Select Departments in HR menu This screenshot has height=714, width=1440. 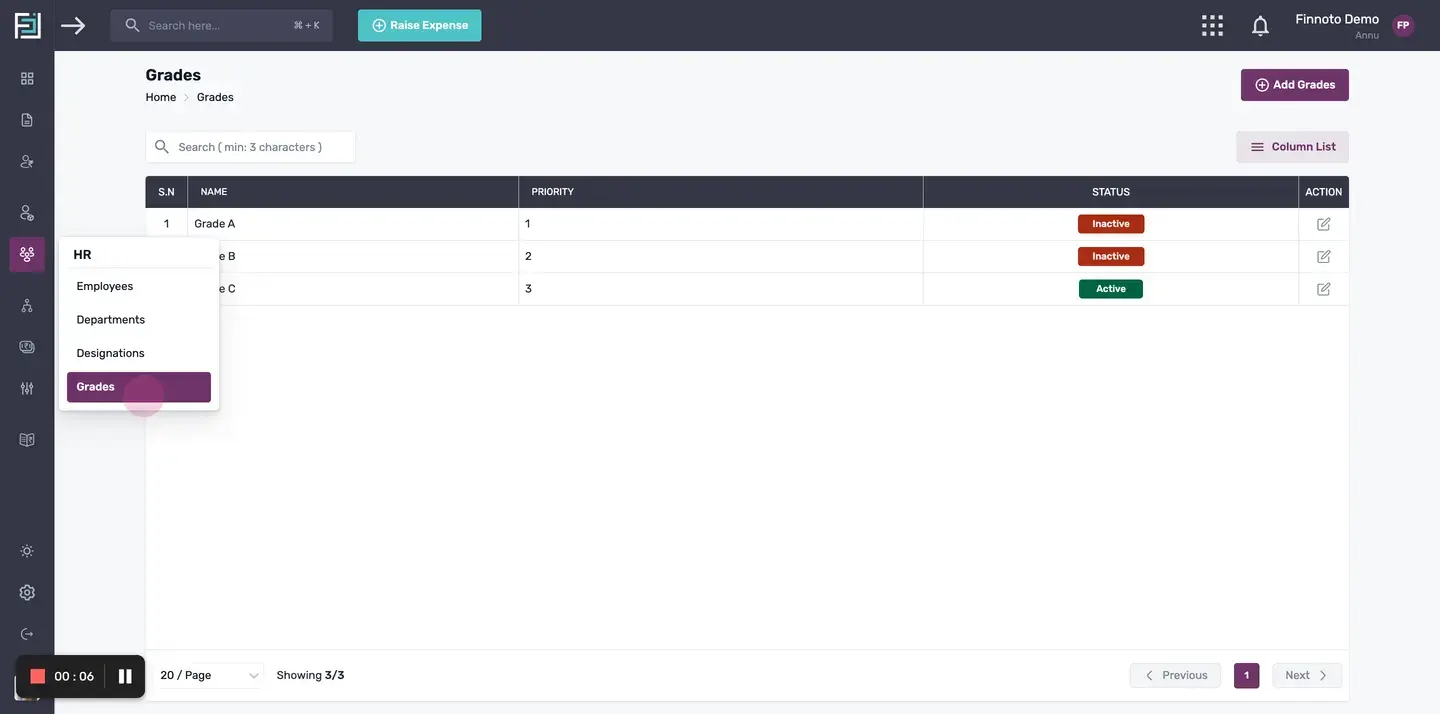pos(139,320)
